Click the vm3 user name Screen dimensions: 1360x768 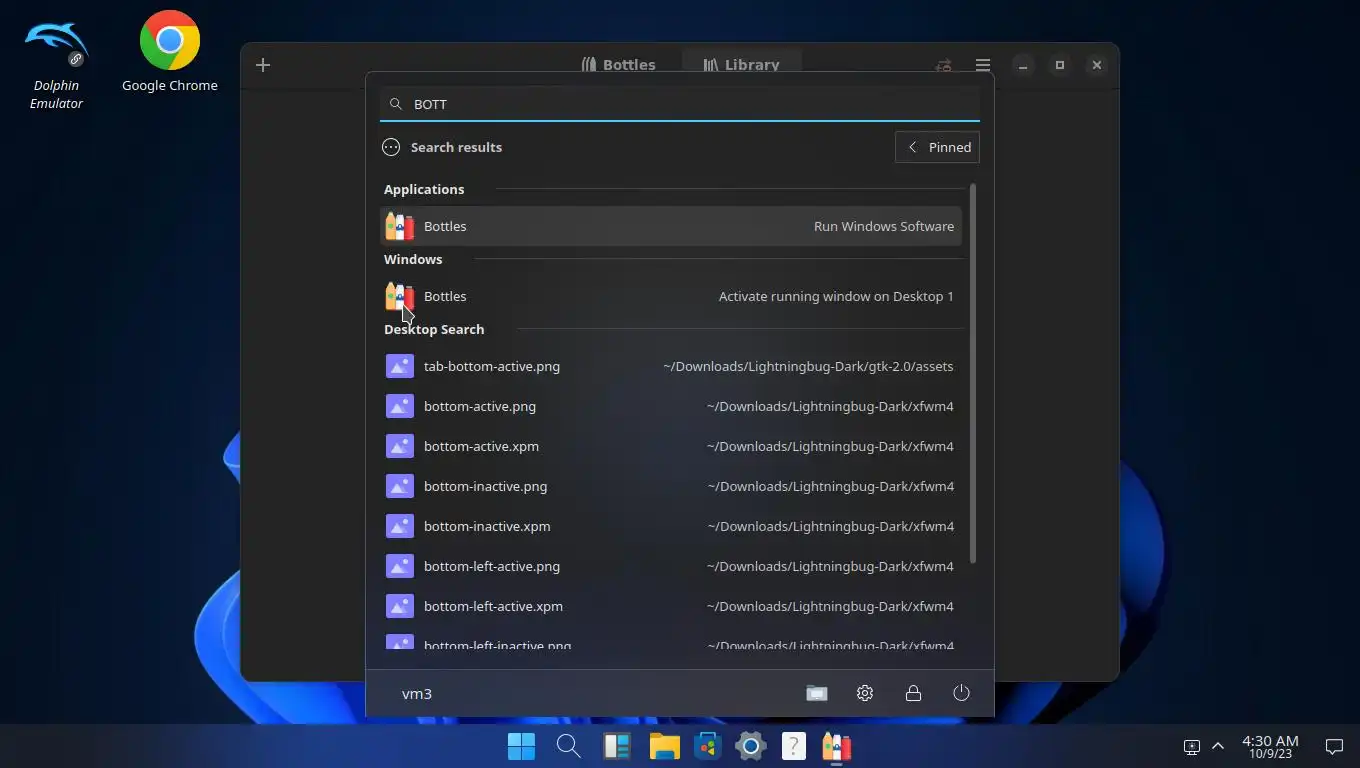[417, 693]
